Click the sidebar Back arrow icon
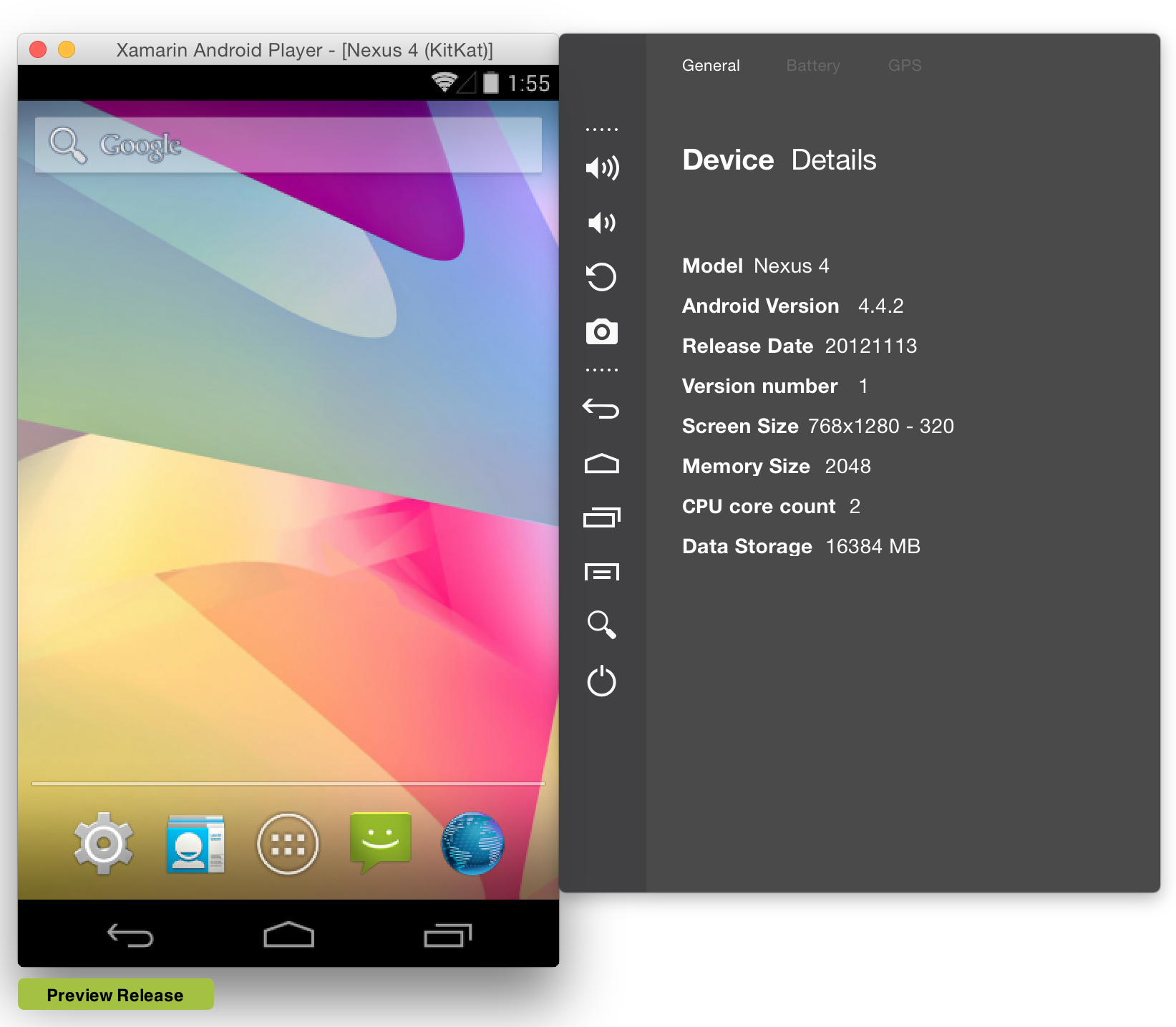 click(x=601, y=409)
